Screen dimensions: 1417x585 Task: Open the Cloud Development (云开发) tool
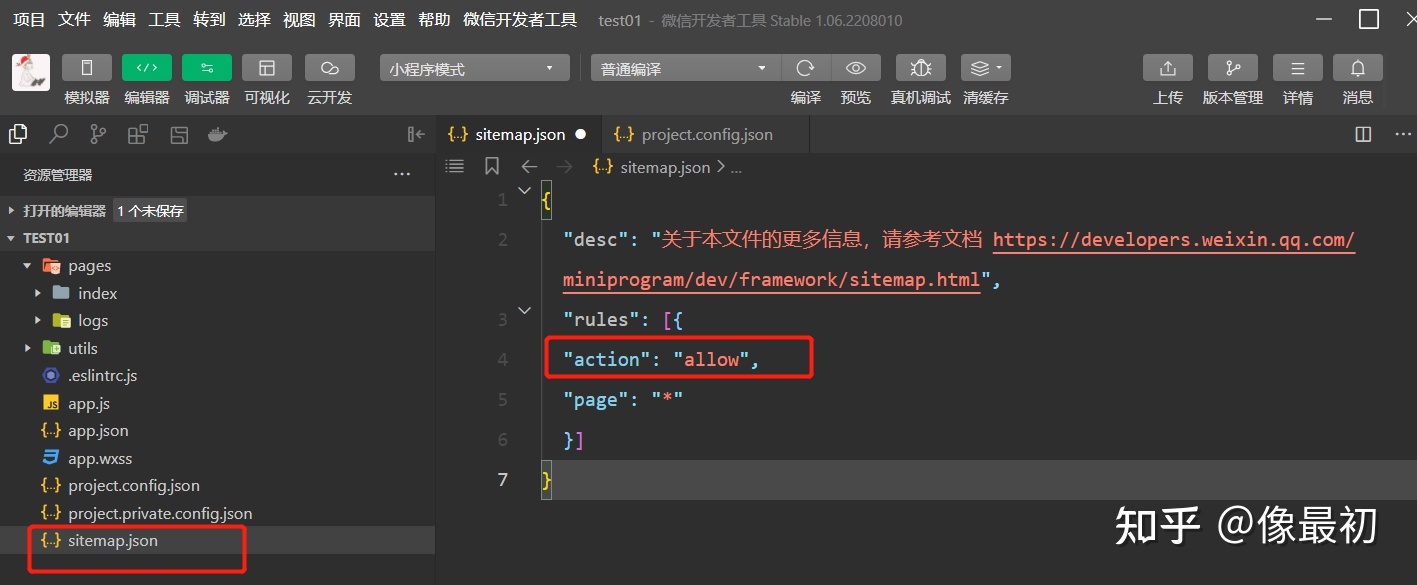329,68
